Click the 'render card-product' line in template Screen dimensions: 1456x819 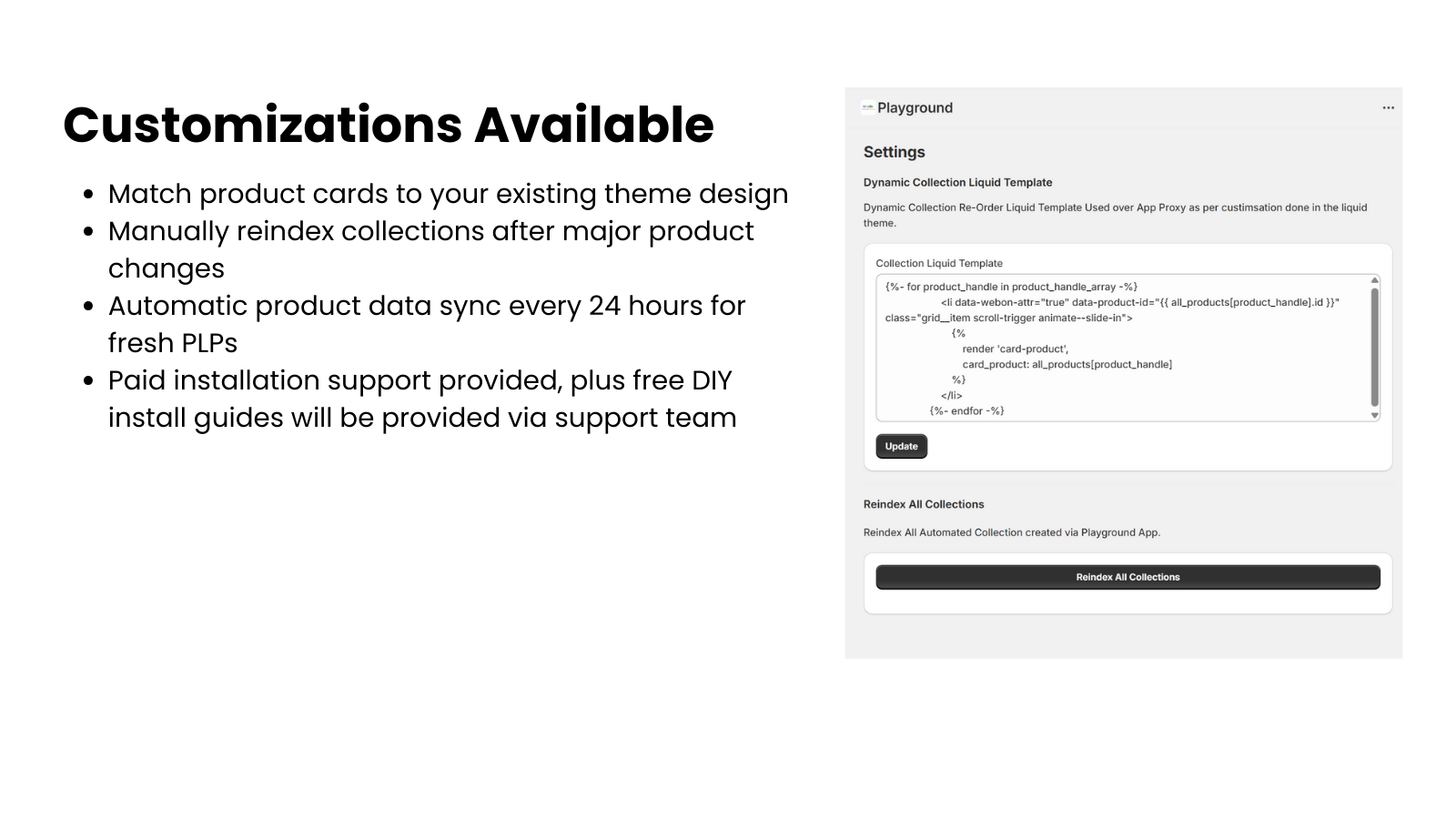click(1015, 349)
